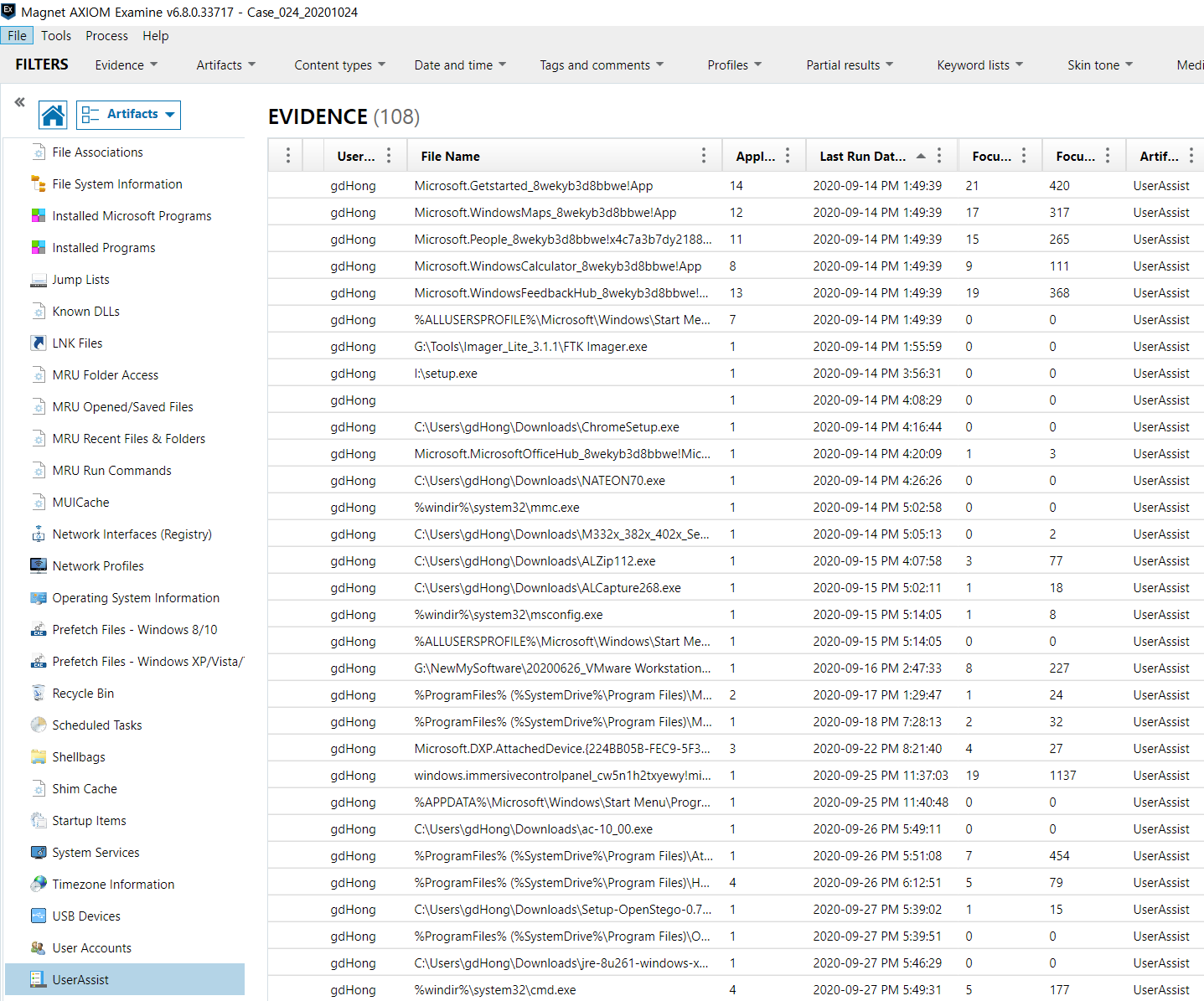Open the File menu
This screenshot has height=1001, width=1204.
coord(17,36)
